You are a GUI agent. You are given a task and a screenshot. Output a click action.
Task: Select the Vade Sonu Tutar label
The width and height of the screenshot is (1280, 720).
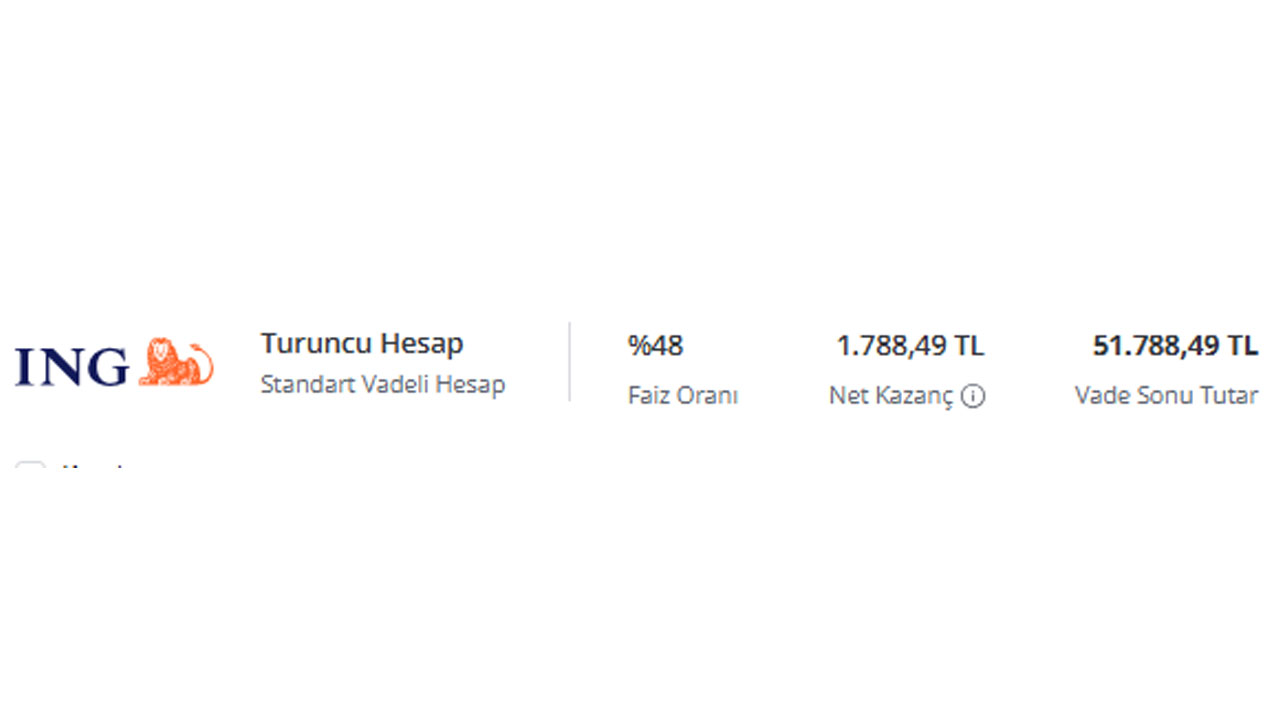[1167, 395]
